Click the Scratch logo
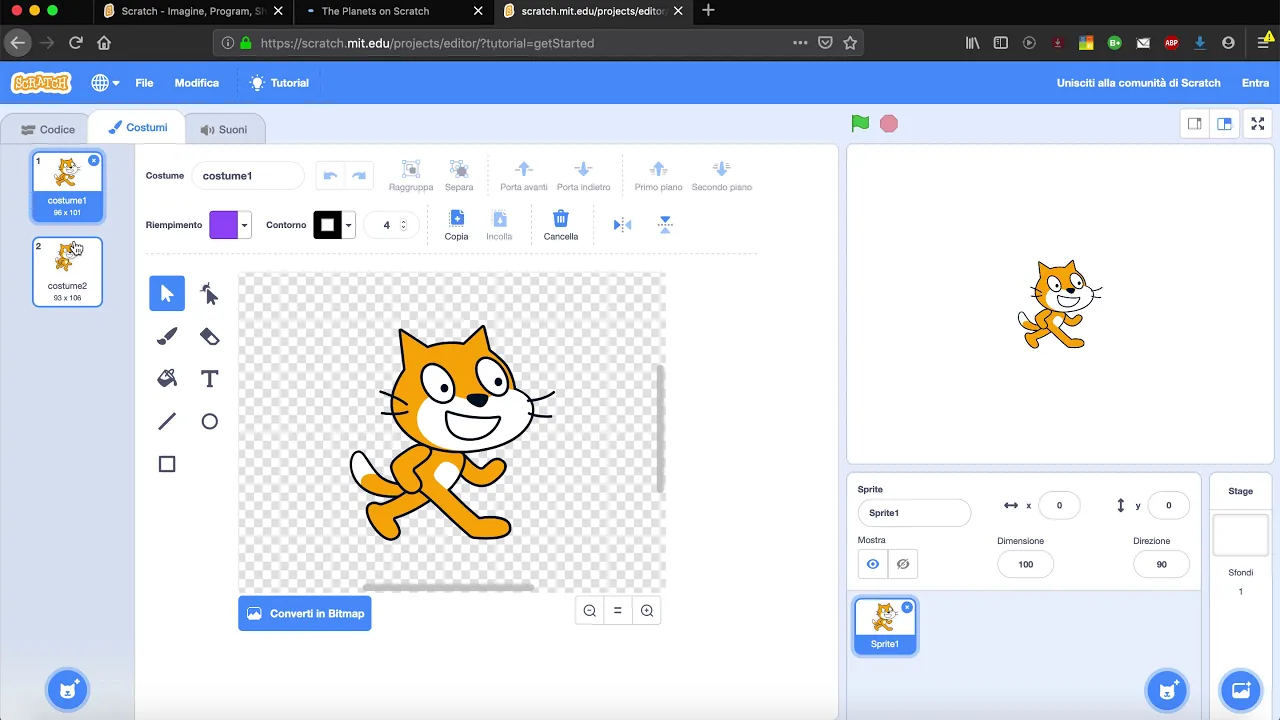The width and height of the screenshot is (1280, 720). tap(41, 83)
